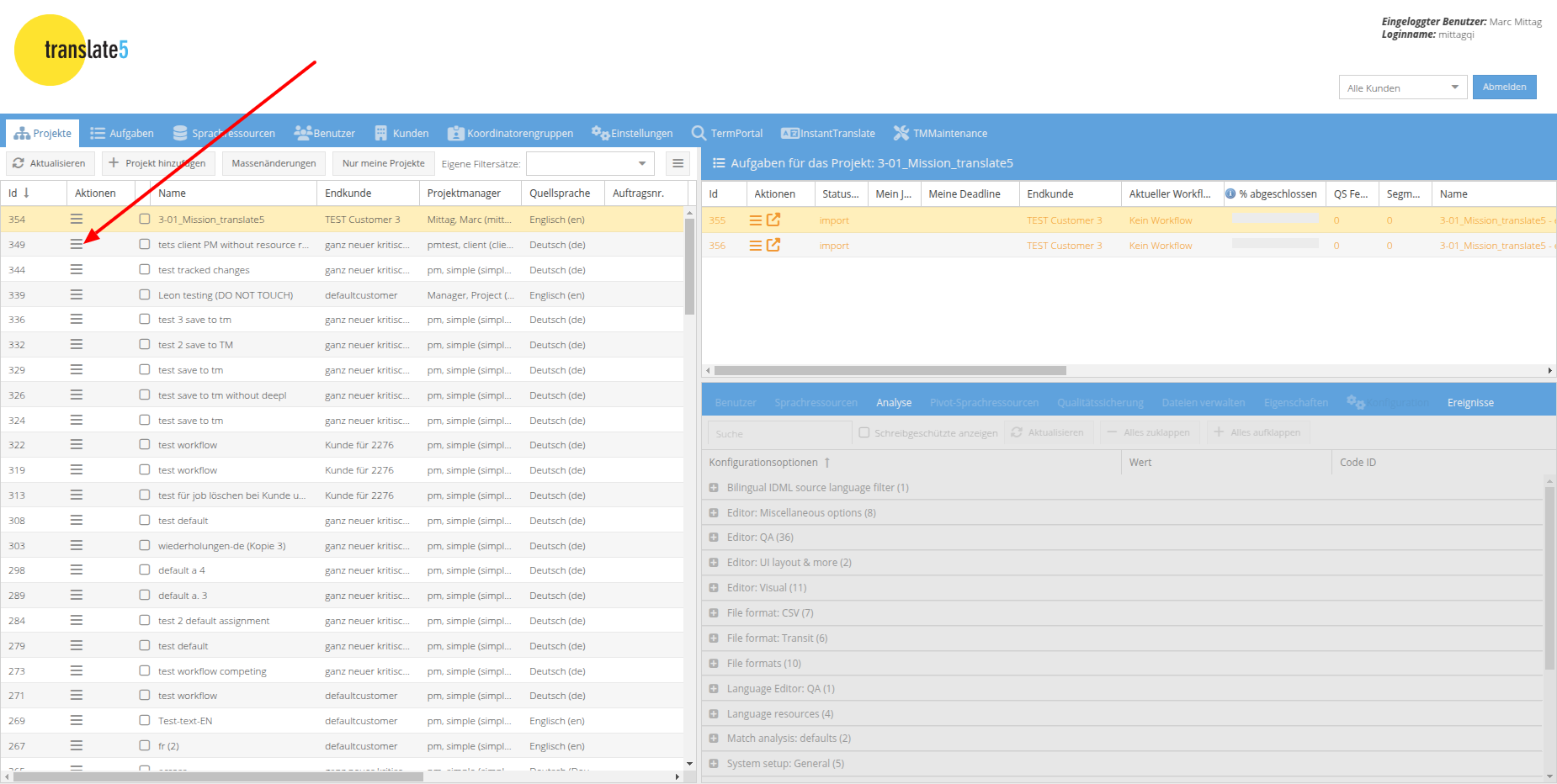Open actions menu for project 3-01_Mission_translate5
1557x784 pixels.
[77, 219]
